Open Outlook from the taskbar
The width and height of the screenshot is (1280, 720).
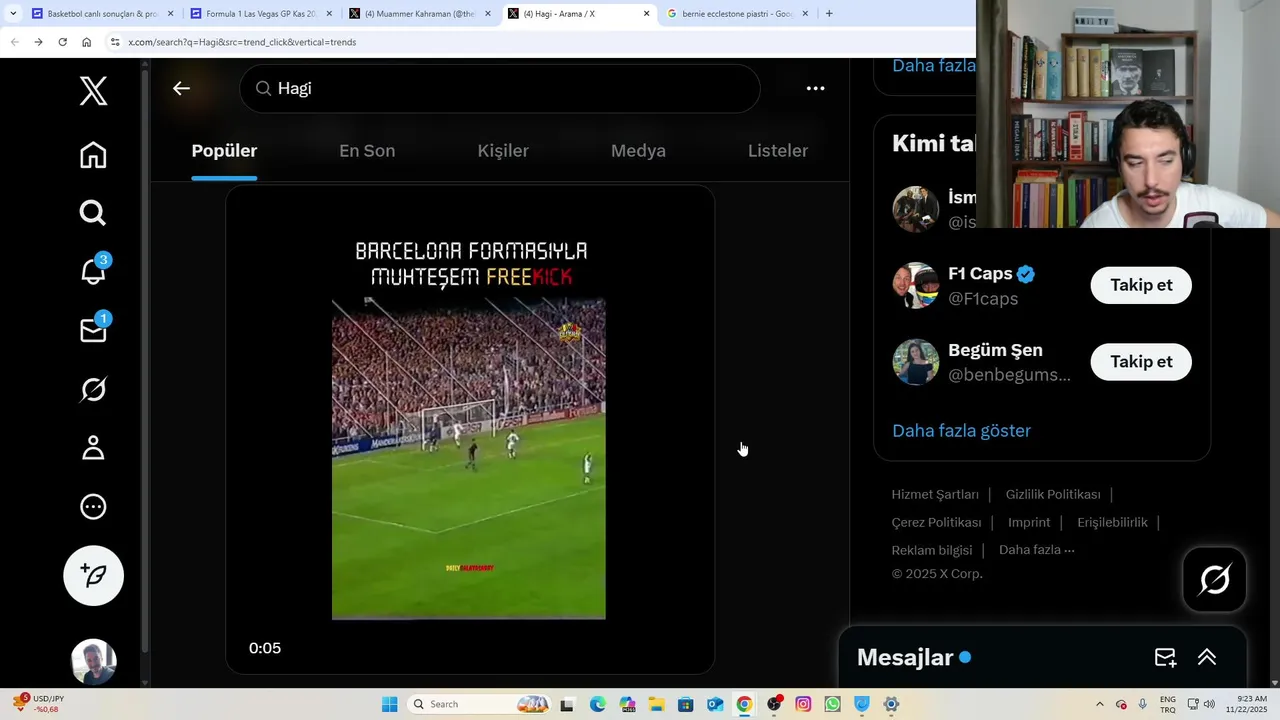tap(715, 704)
